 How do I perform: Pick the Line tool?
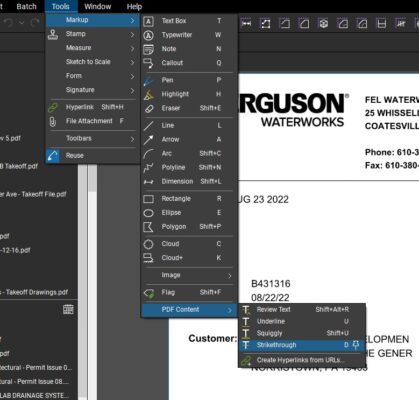(189, 126)
